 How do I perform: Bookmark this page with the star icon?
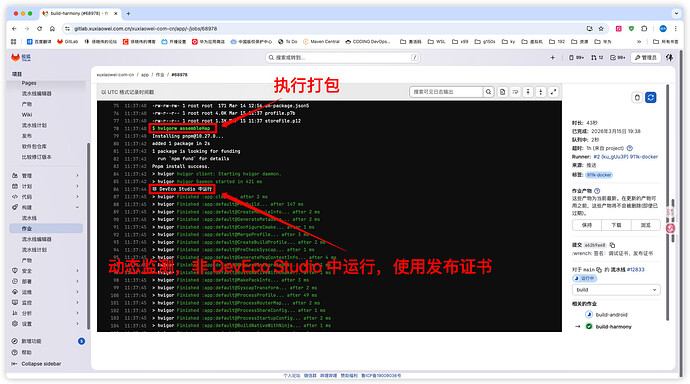point(601,29)
